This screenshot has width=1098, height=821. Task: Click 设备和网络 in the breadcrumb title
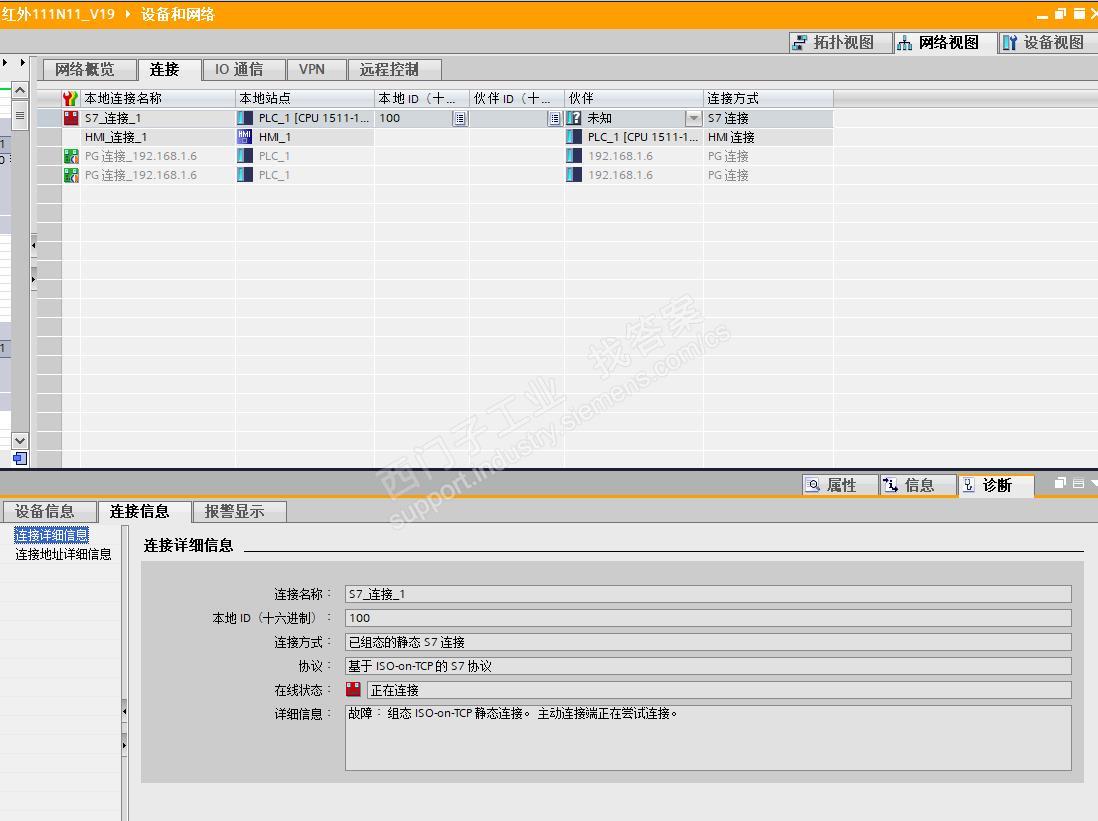point(177,14)
